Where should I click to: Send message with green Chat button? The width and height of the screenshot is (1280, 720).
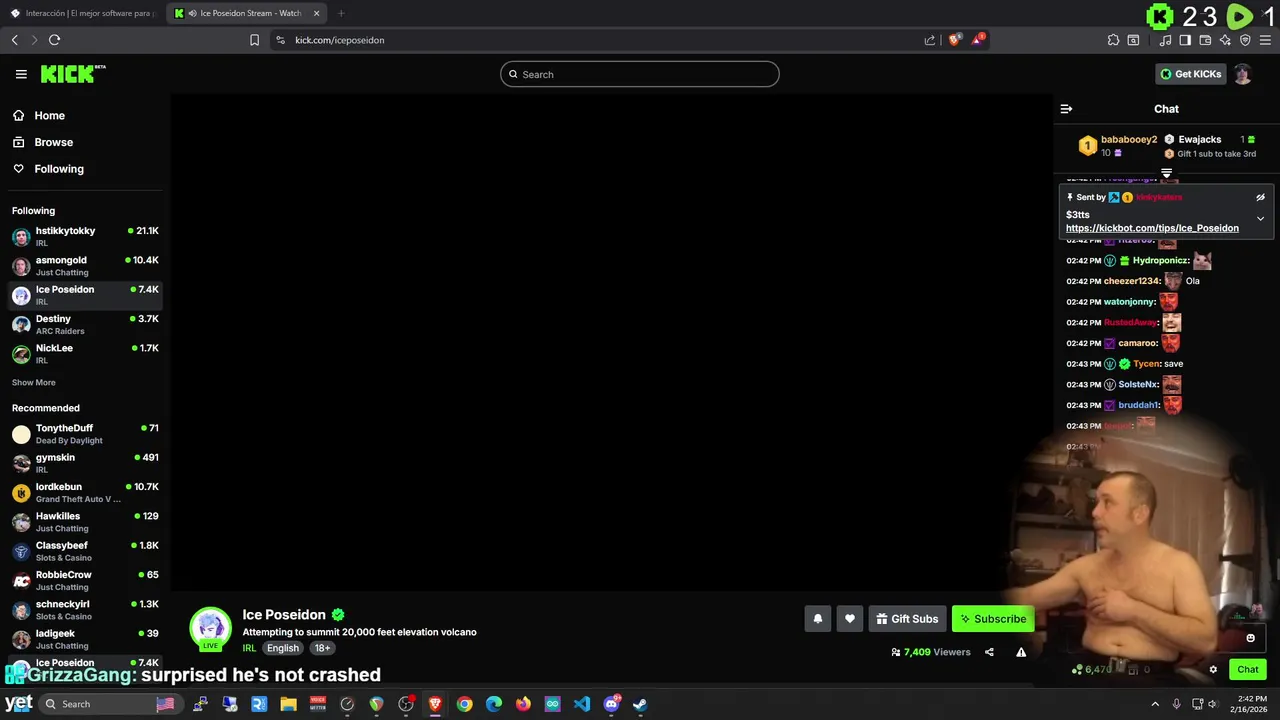click(x=1248, y=670)
